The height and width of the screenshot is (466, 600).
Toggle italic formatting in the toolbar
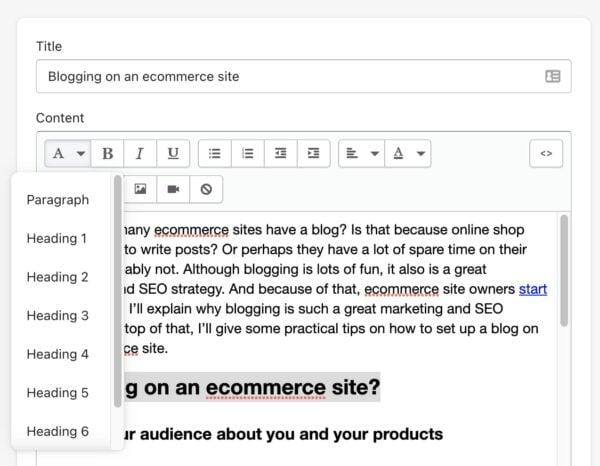tap(140, 153)
